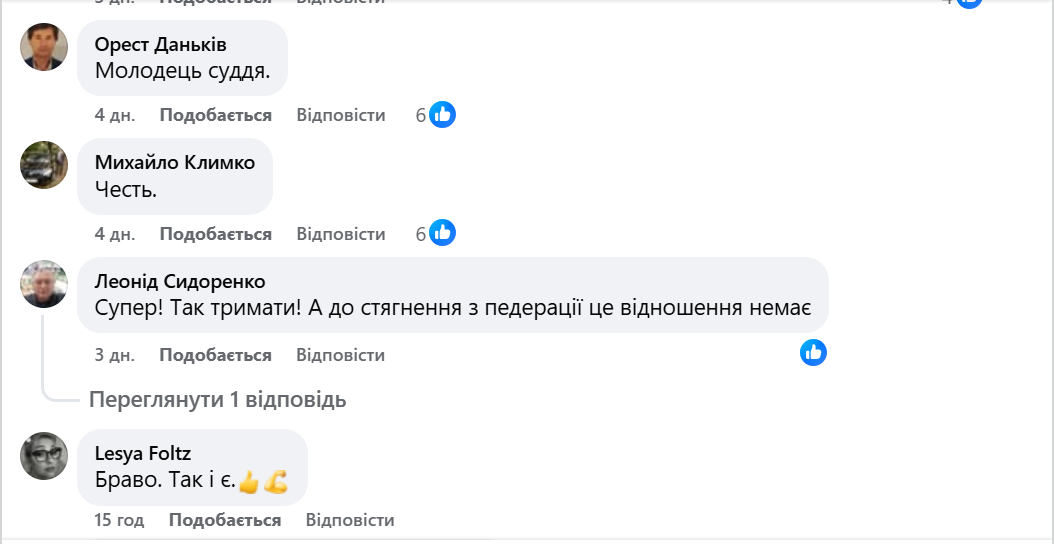This screenshot has height=544, width=1054.
Task: Open like reactions on Михайло Климко's comment
Action: pyautogui.click(x=442, y=233)
